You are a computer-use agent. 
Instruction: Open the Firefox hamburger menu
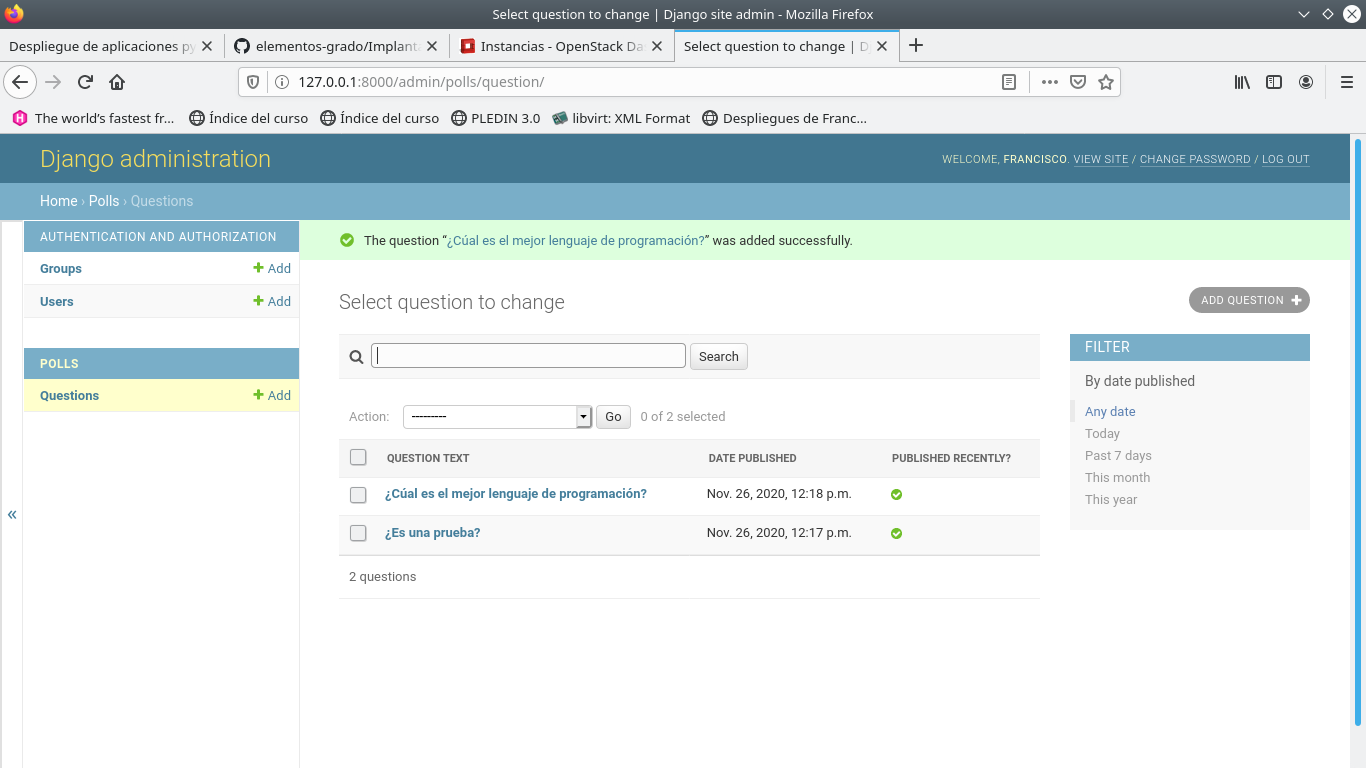click(x=1346, y=82)
